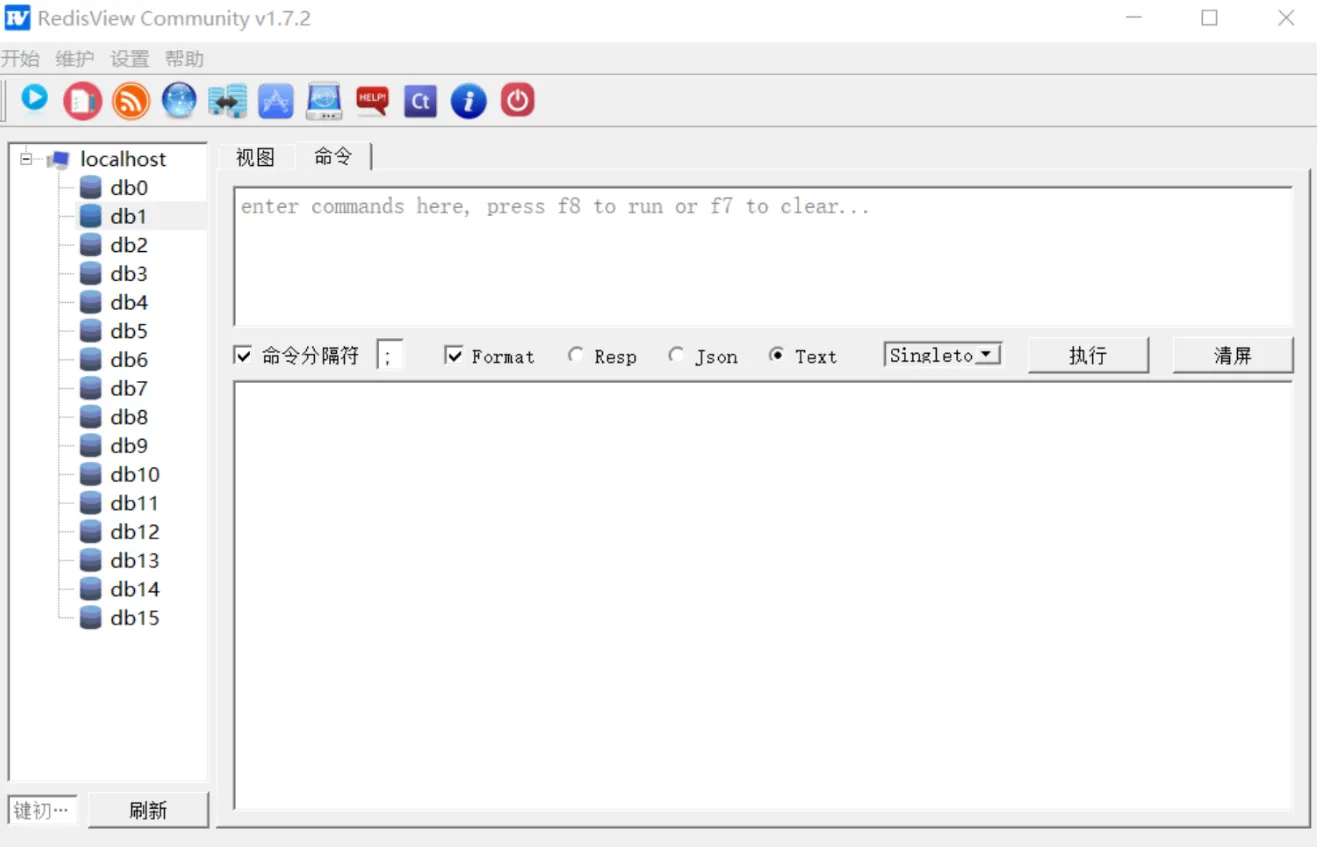Click inside the command output area

tap(763, 595)
